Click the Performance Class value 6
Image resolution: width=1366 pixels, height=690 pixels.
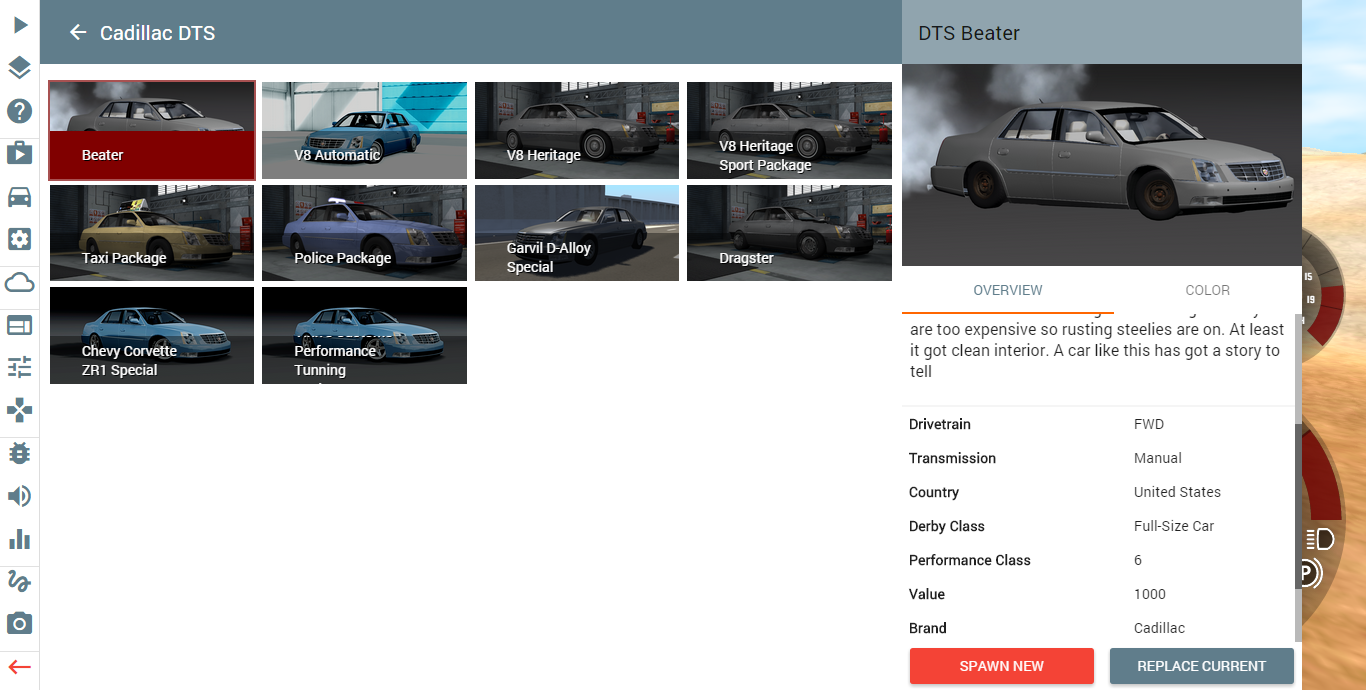pos(1138,560)
